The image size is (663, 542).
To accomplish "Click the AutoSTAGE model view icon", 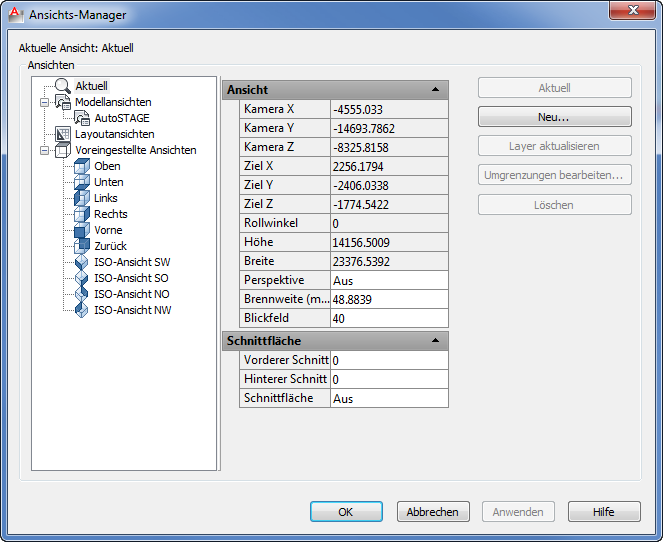I will [82, 118].
